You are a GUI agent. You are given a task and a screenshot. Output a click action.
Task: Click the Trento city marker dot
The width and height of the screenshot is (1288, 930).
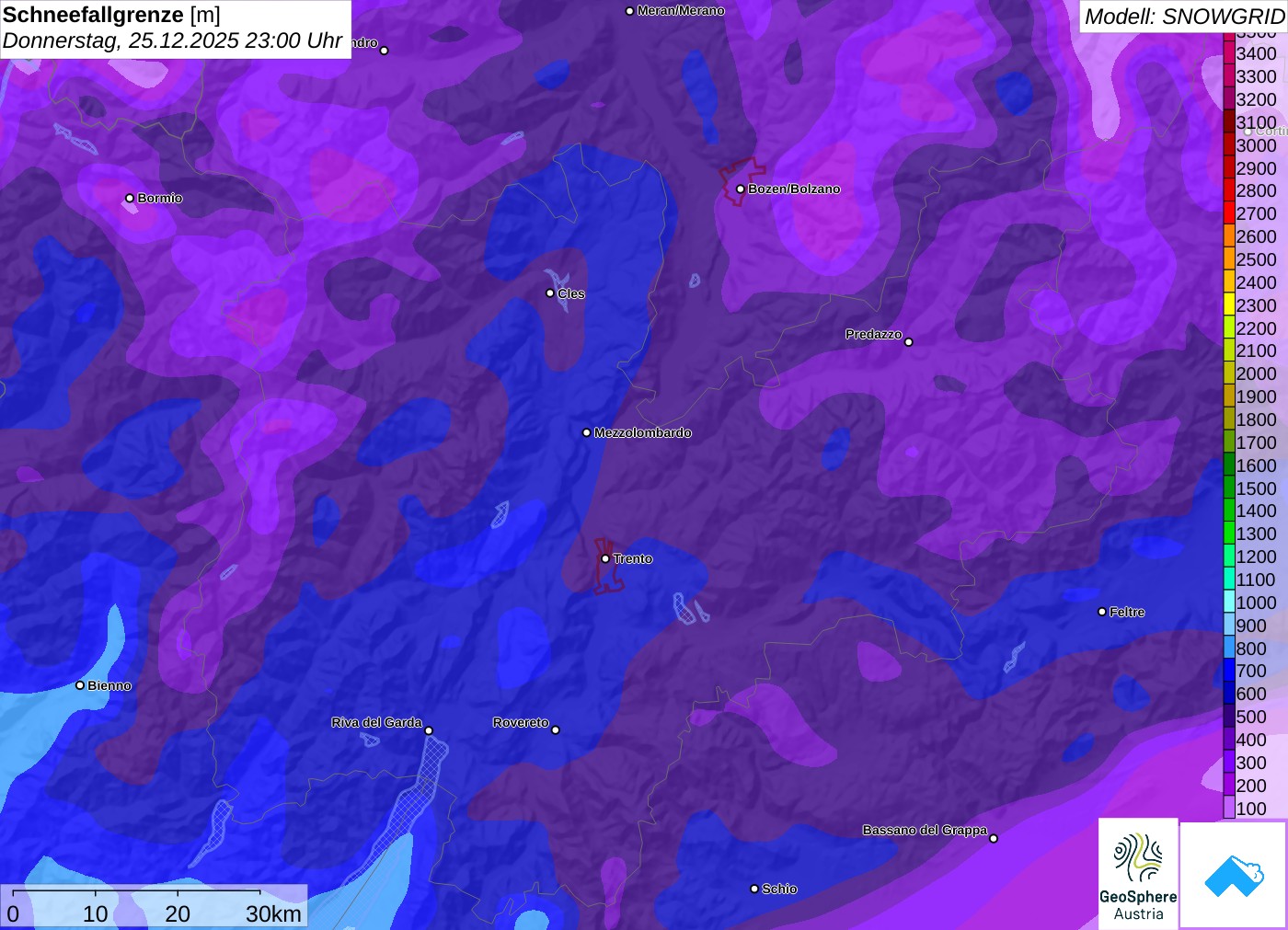(x=605, y=558)
